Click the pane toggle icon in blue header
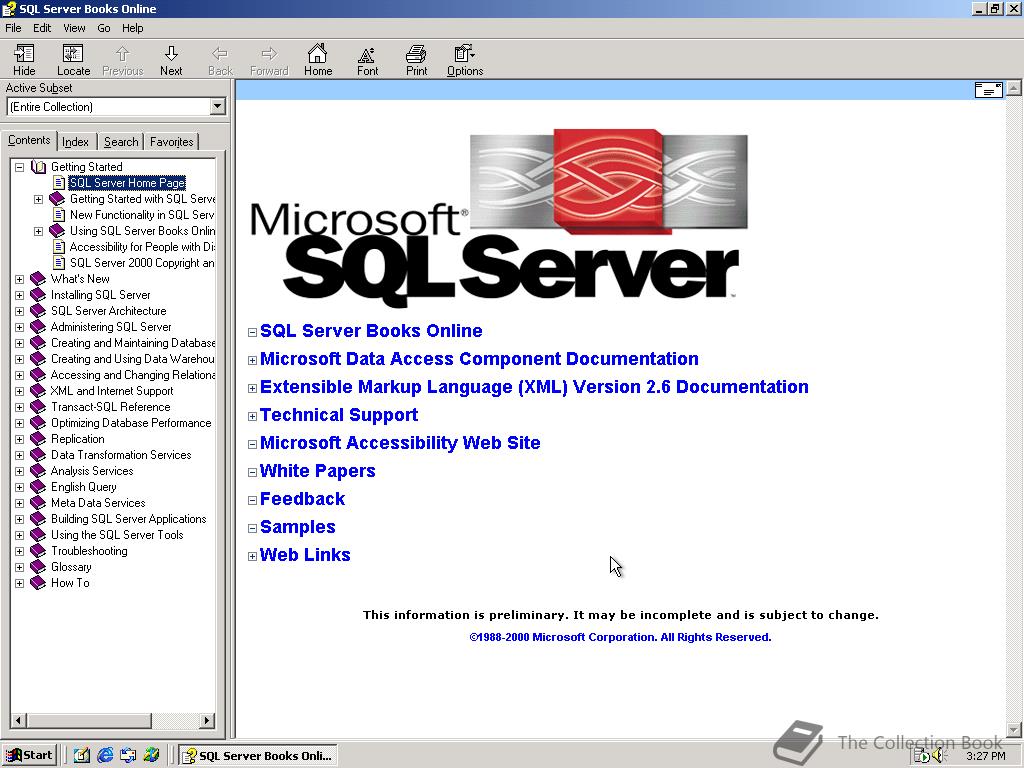The height and width of the screenshot is (768, 1024). (988, 89)
